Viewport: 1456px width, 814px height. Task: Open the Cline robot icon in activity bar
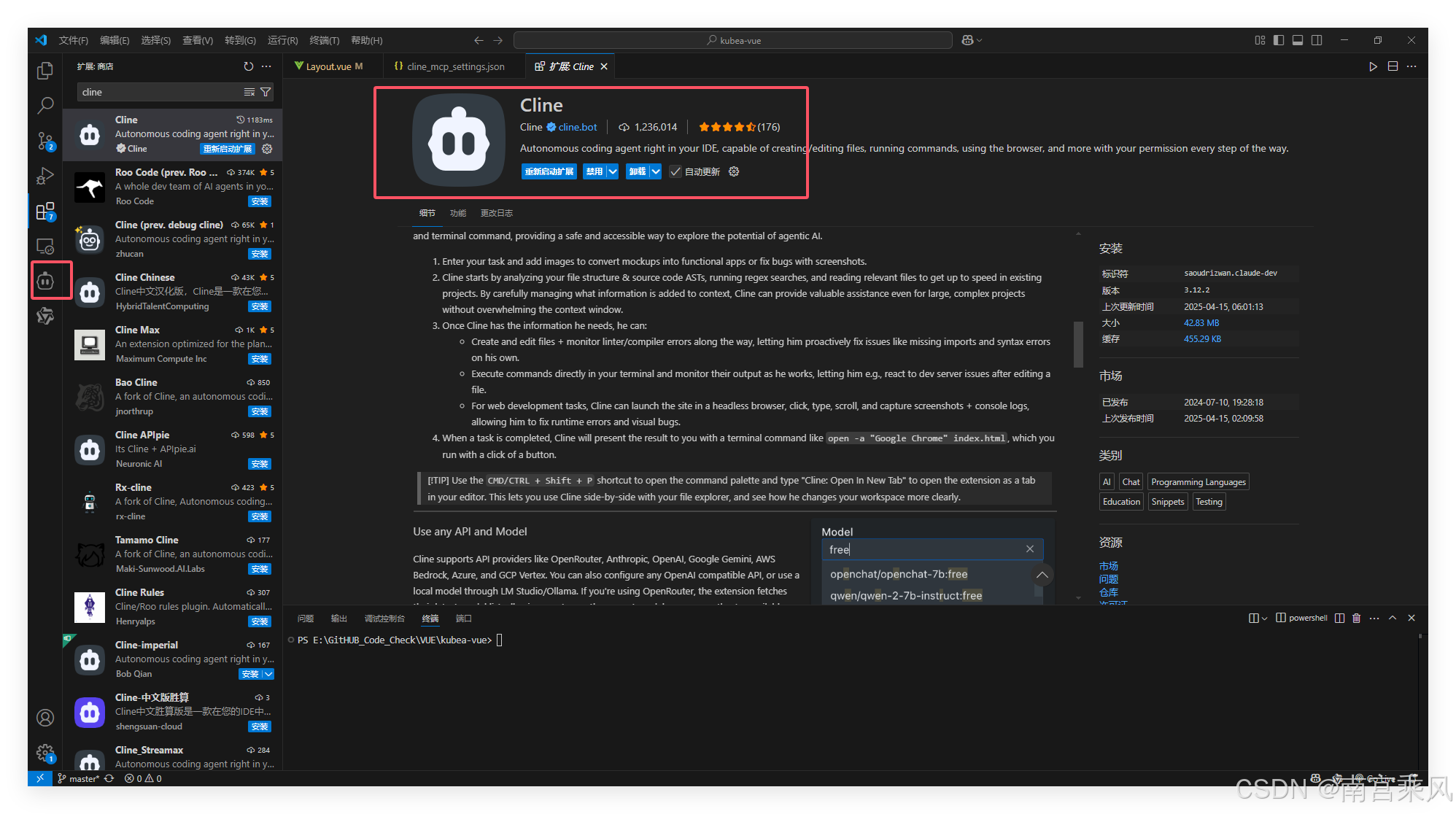pos(45,281)
